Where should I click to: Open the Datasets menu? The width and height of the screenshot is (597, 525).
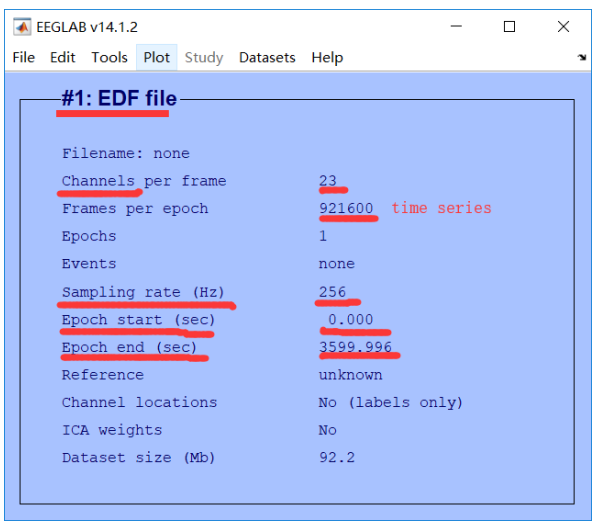point(267,57)
